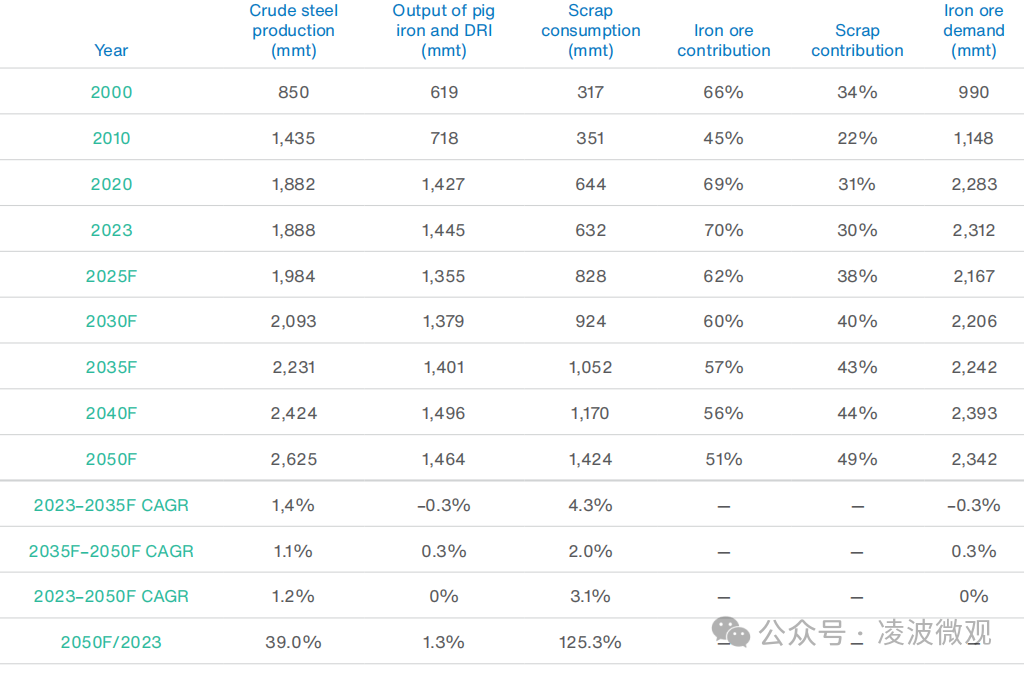Select the 2,625 crude steel production cell
This screenshot has width=1024, height=674.
pyautogui.click(x=294, y=459)
